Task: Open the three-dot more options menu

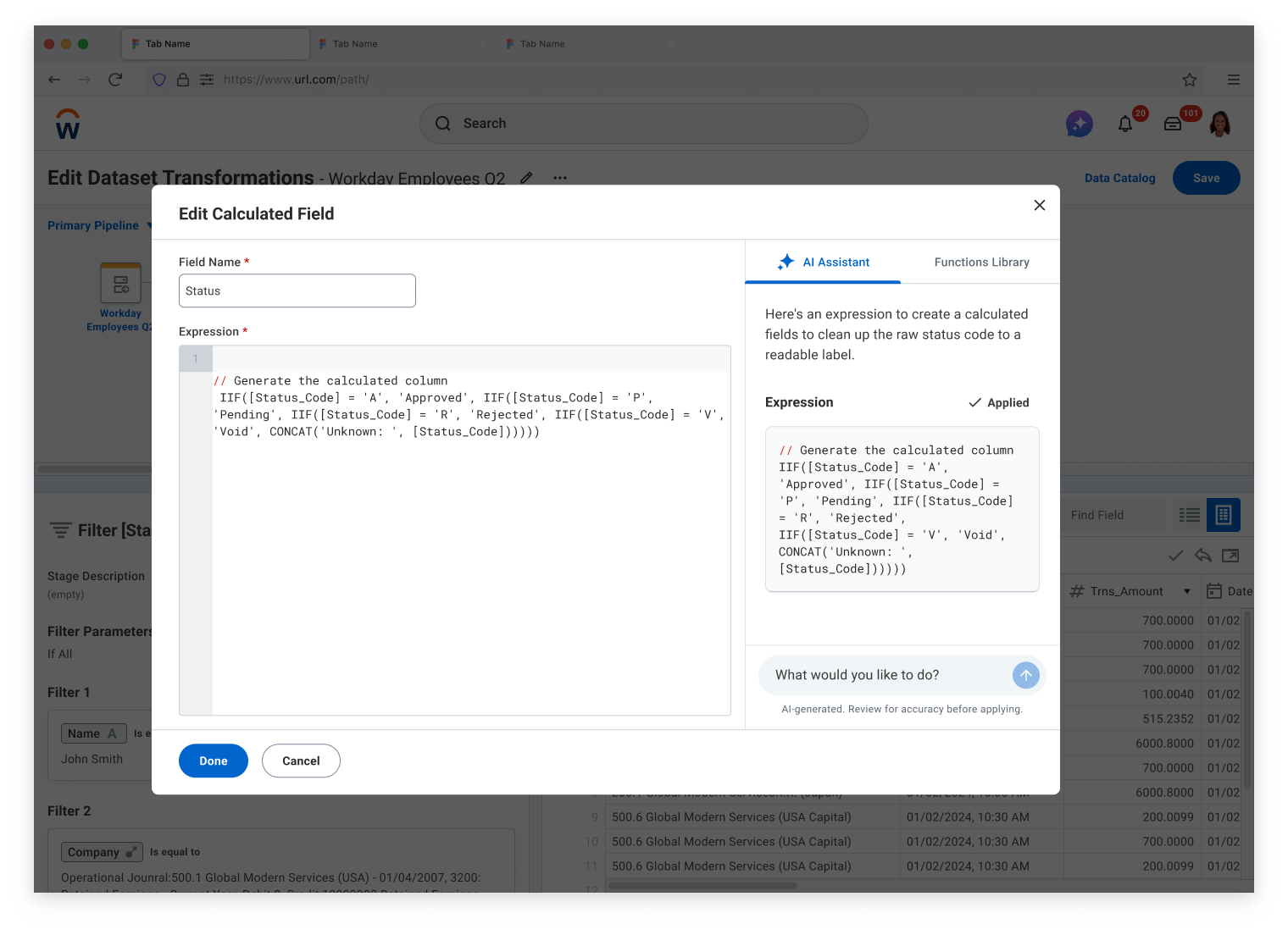Action: pyautogui.click(x=560, y=178)
